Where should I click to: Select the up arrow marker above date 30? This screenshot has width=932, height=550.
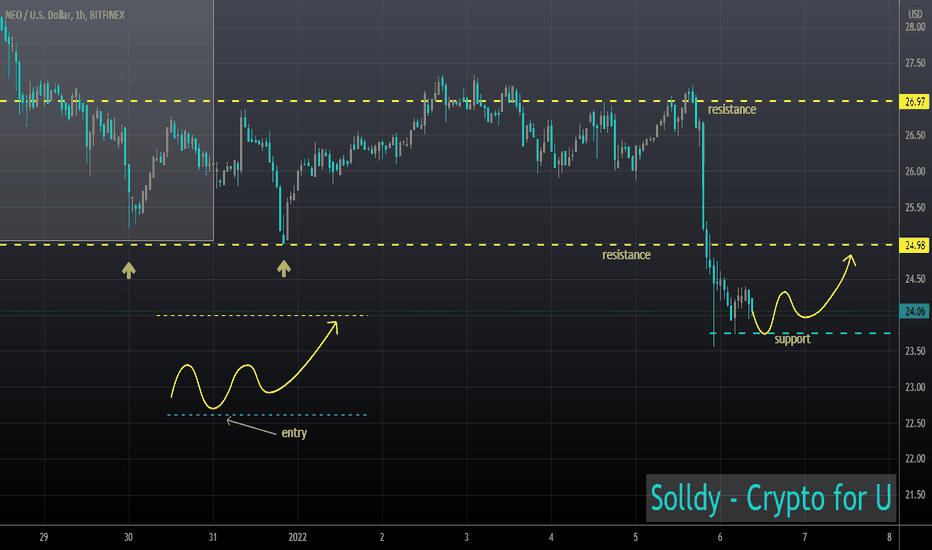click(x=129, y=270)
